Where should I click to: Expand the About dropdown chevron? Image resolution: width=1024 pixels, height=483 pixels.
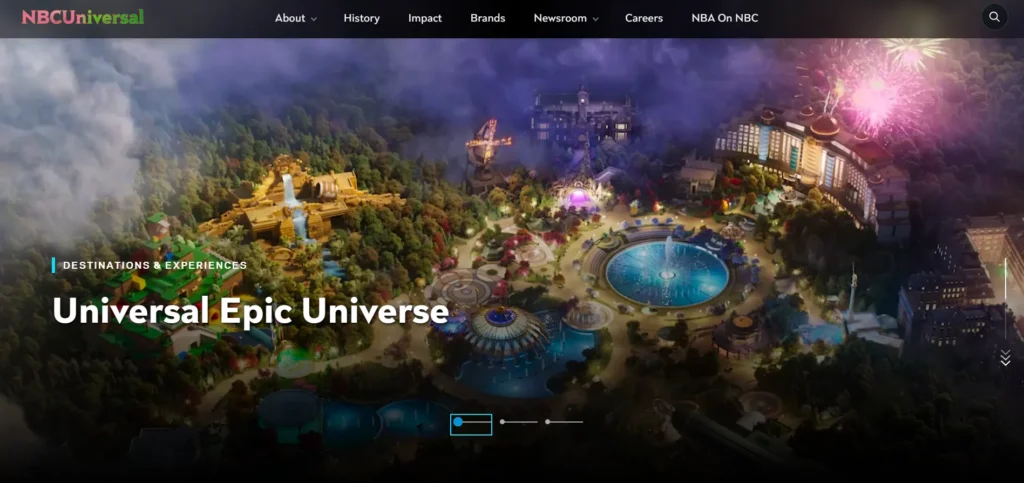(x=313, y=19)
